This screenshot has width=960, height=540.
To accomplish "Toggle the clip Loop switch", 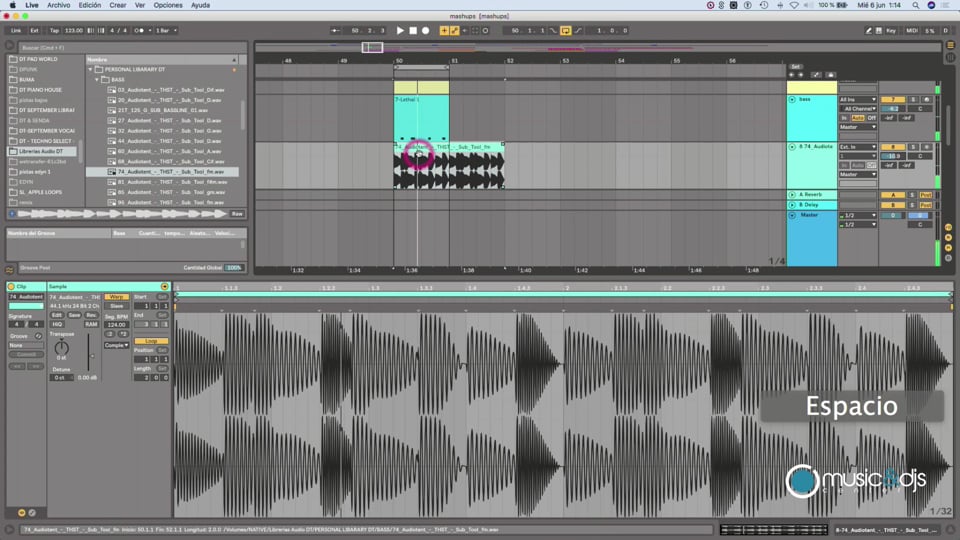I will [151, 341].
